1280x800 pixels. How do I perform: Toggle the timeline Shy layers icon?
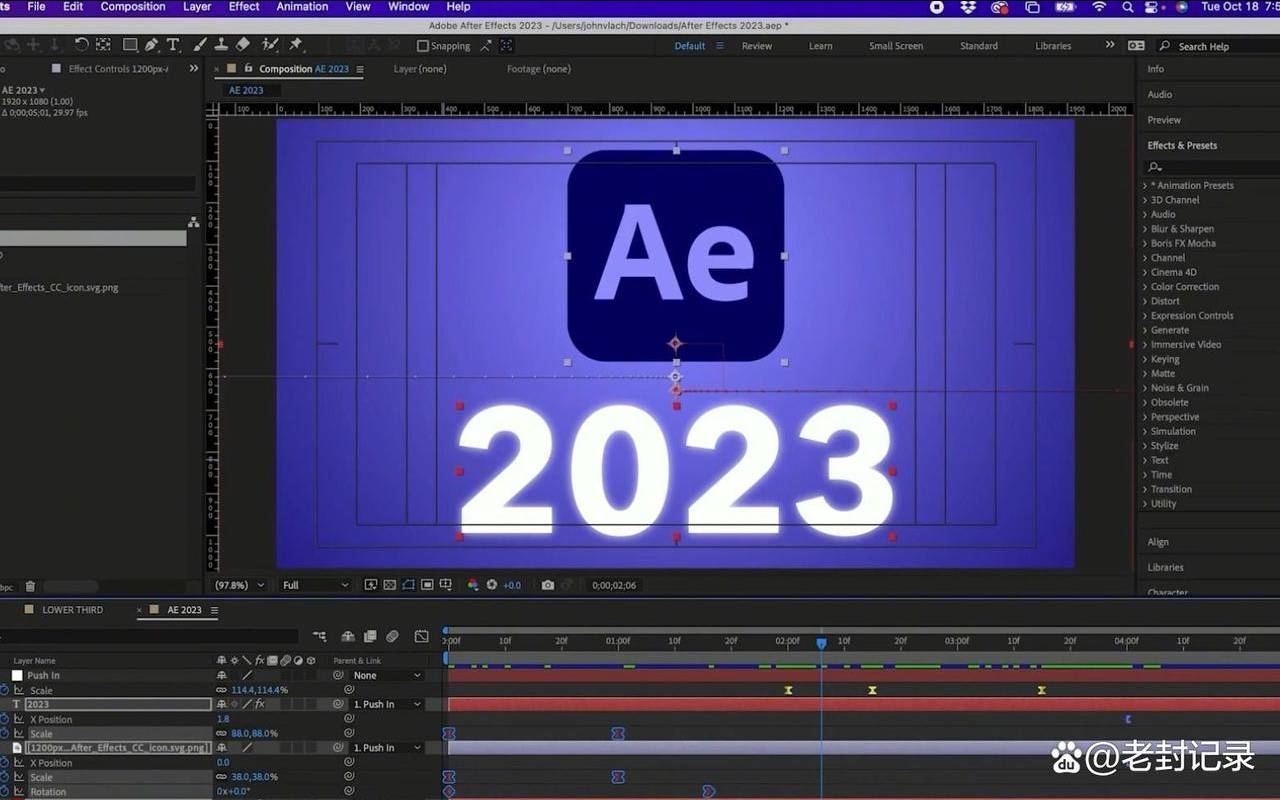coord(348,636)
